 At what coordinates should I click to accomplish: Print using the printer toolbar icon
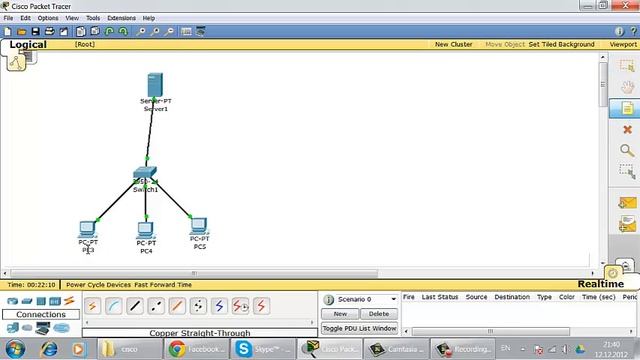pyautogui.click(x=49, y=31)
